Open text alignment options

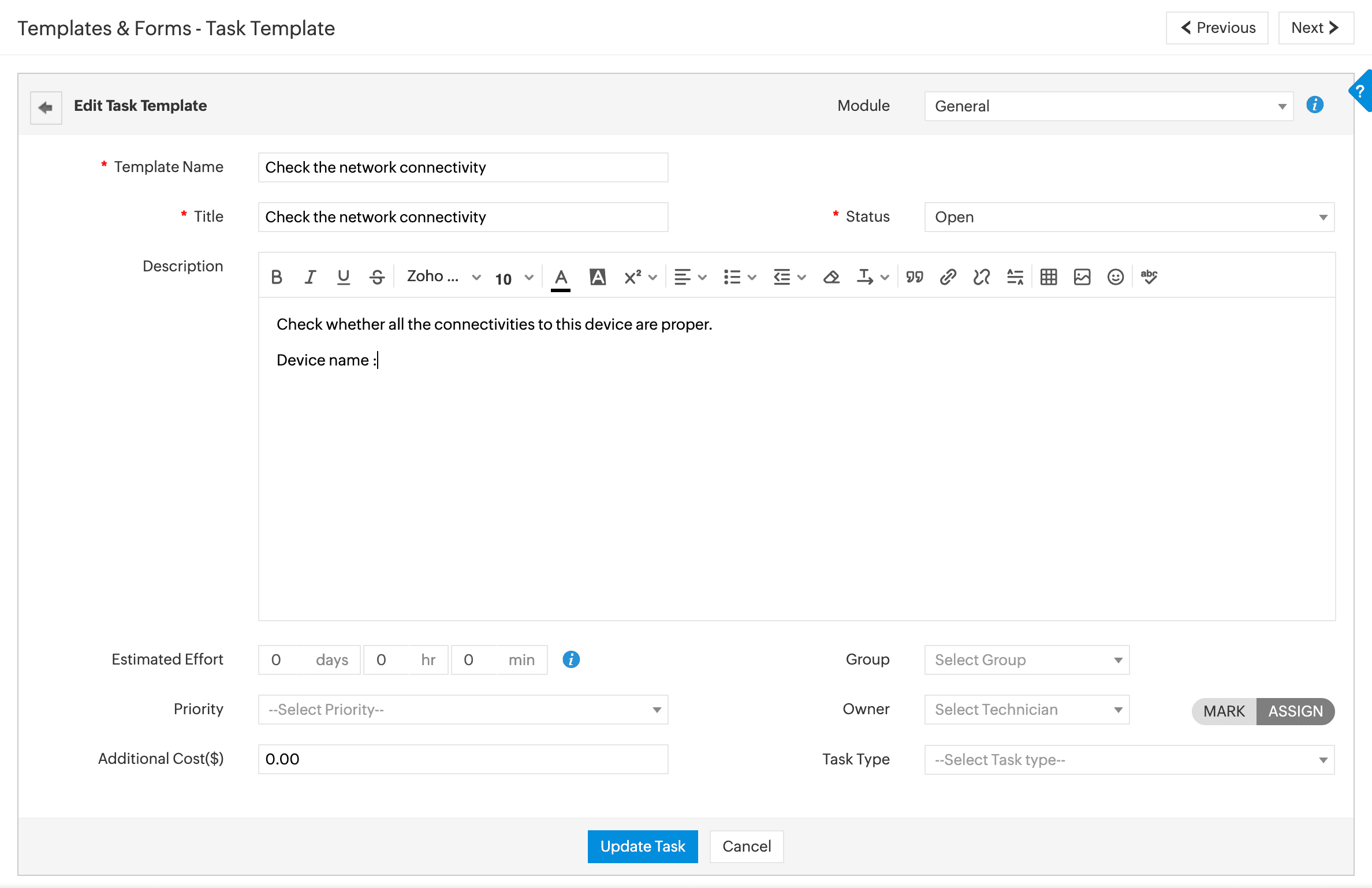pos(690,277)
